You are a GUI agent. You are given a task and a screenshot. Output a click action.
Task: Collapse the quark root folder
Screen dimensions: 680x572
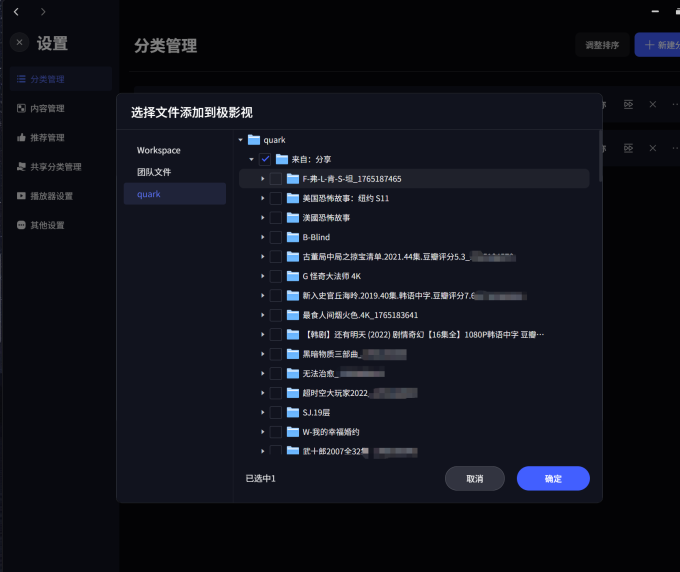(x=241, y=140)
